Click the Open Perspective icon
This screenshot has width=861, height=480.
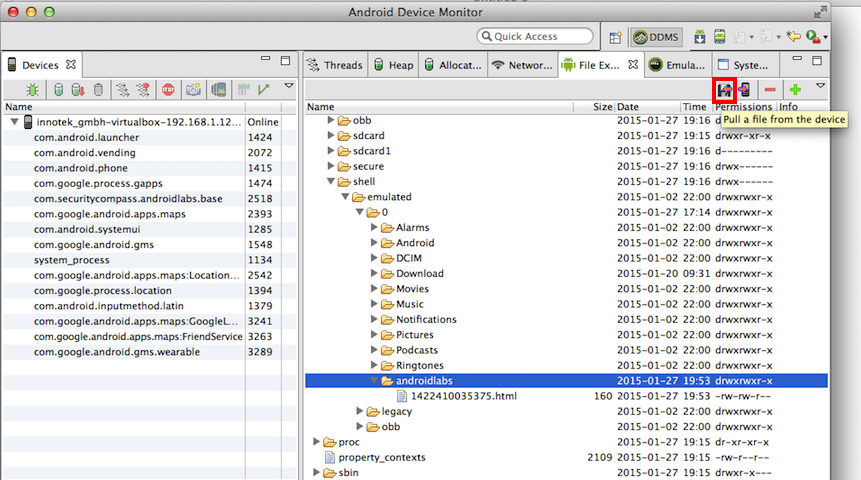[616, 37]
